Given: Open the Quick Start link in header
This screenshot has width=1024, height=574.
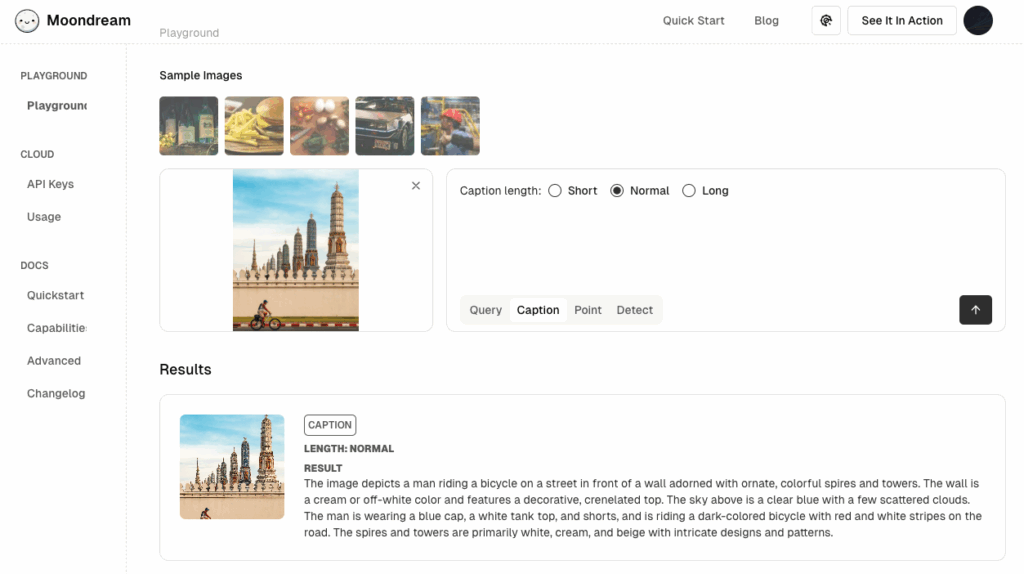Looking at the screenshot, I should click(693, 21).
